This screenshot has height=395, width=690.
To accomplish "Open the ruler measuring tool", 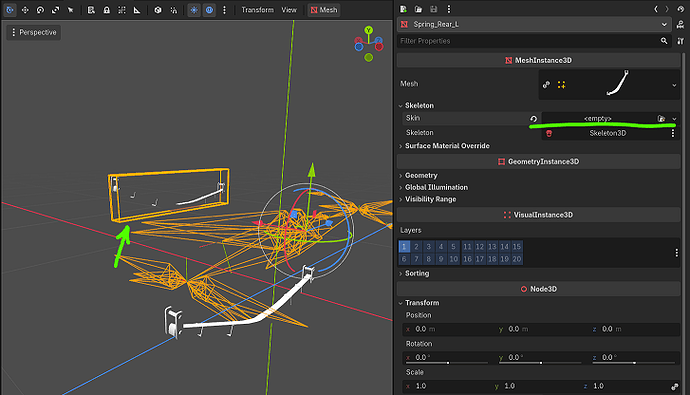I will [x=137, y=10].
